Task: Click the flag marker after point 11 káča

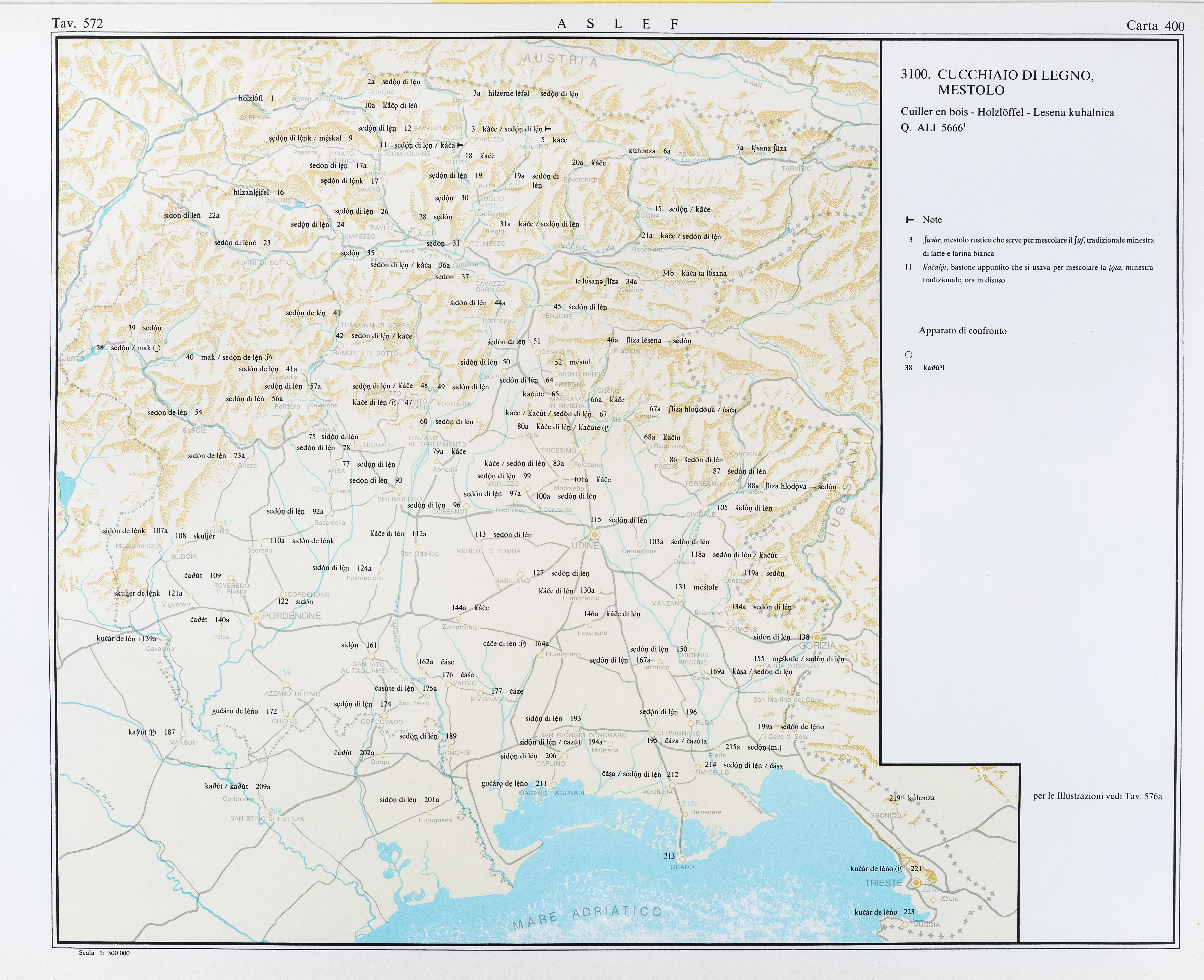Action: [460, 145]
